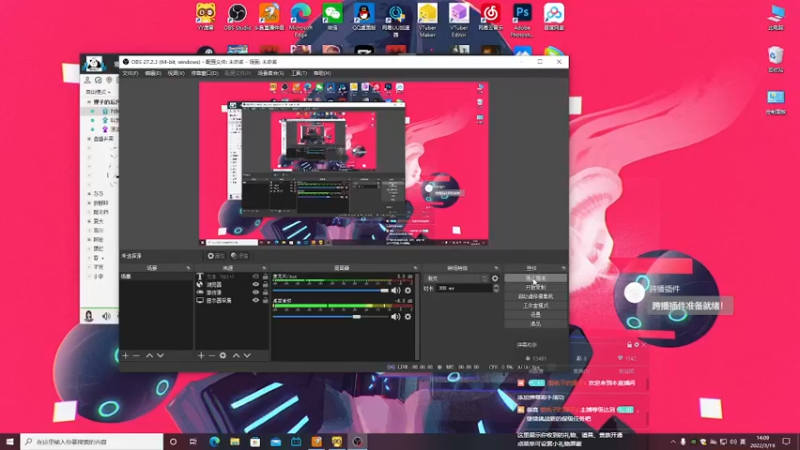Adjust transition duration stepper arrows
Screen dimensions: 800x450
496,288
